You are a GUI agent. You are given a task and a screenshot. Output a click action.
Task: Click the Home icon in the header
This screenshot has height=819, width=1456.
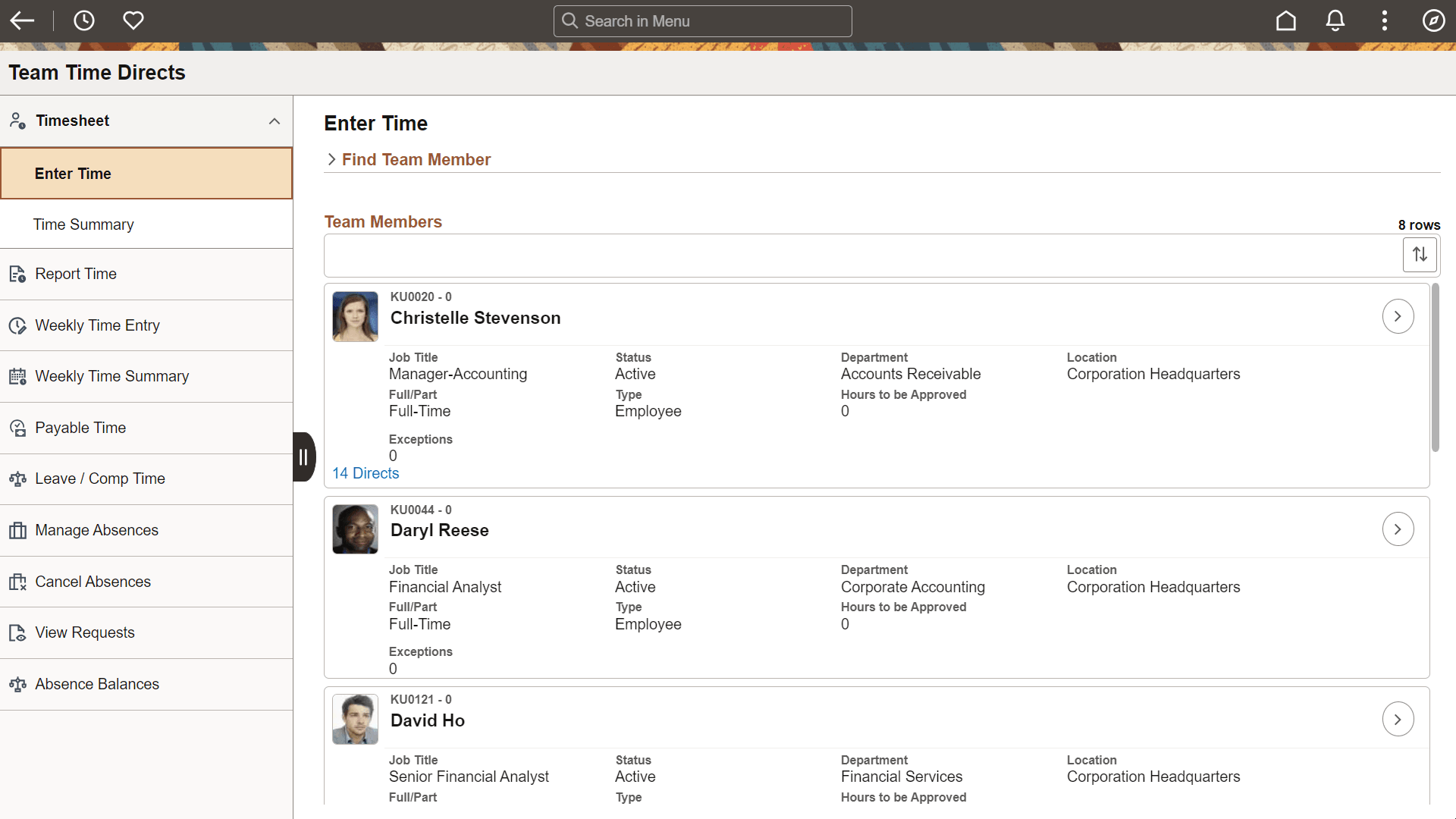pyautogui.click(x=1286, y=20)
